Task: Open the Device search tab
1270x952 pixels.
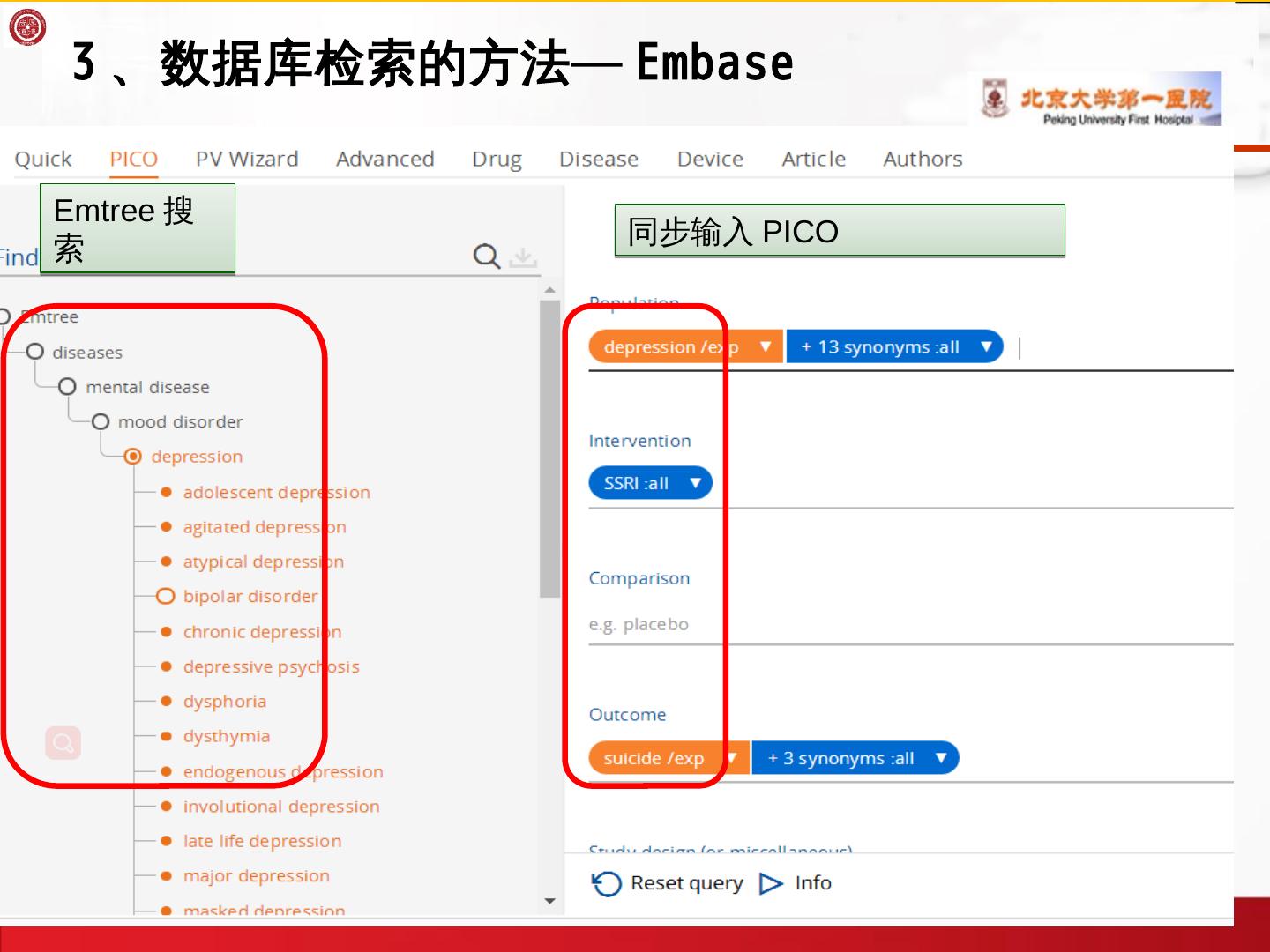Action: [x=710, y=159]
